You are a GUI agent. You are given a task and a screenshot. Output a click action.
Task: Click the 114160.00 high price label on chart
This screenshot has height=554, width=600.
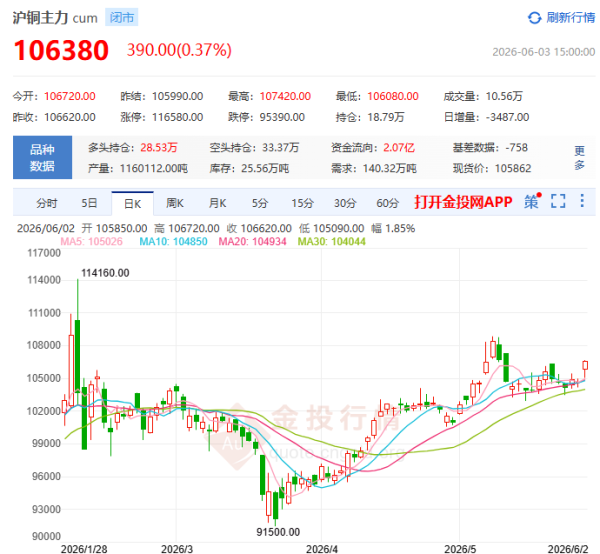point(105,273)
